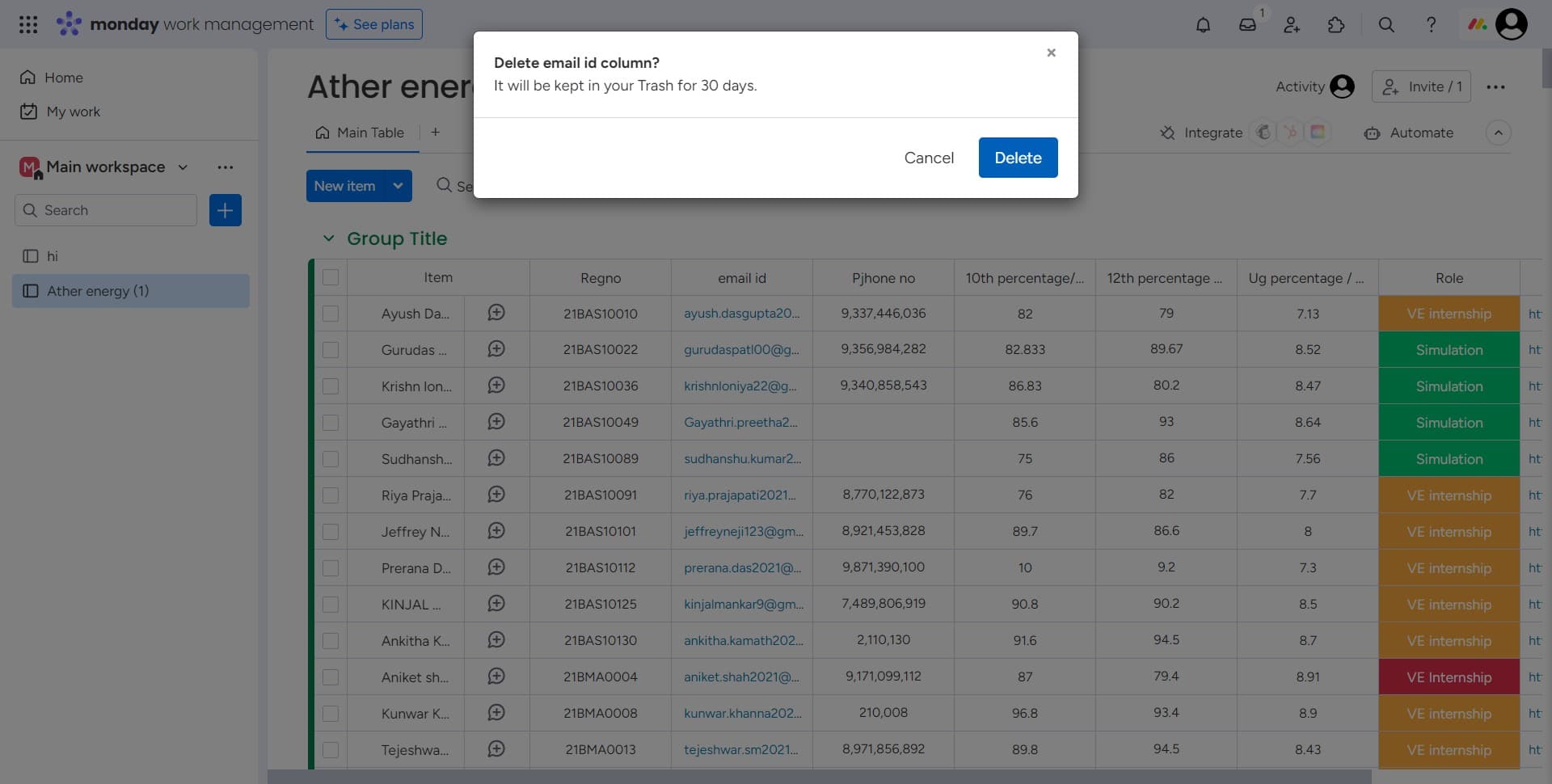This screenshot has height=784, width=1552.
Task: Click the invite members person icon
Action: tap(1291, 25)
